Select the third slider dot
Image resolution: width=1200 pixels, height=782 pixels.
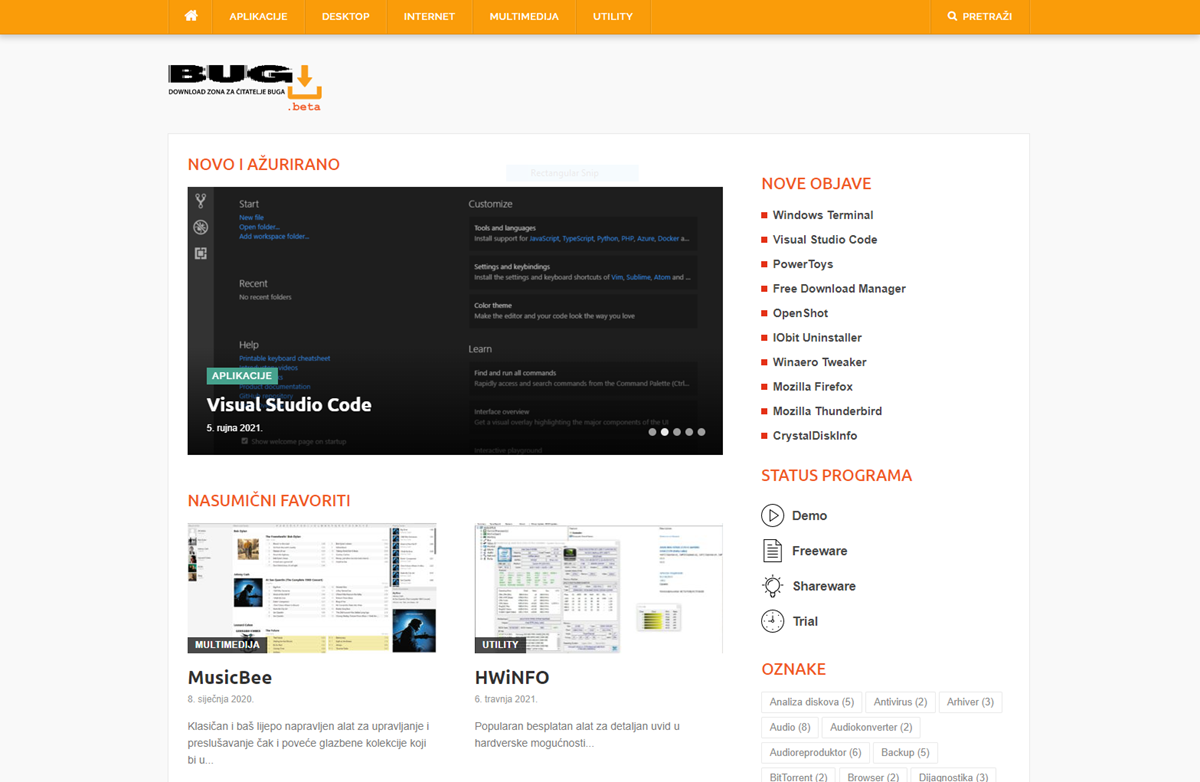pyautogui.click(x=677, y=432)
